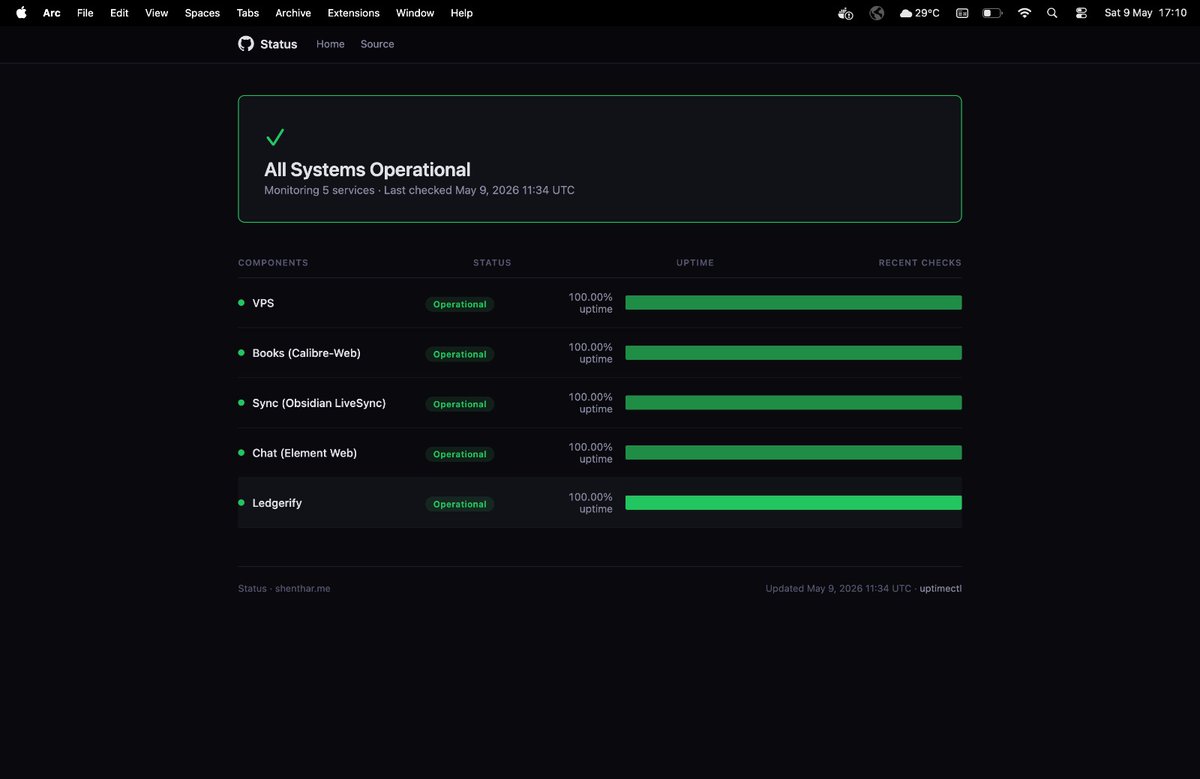
Task: Click the UPTIME column header
Action: click(x=695, y=263)
